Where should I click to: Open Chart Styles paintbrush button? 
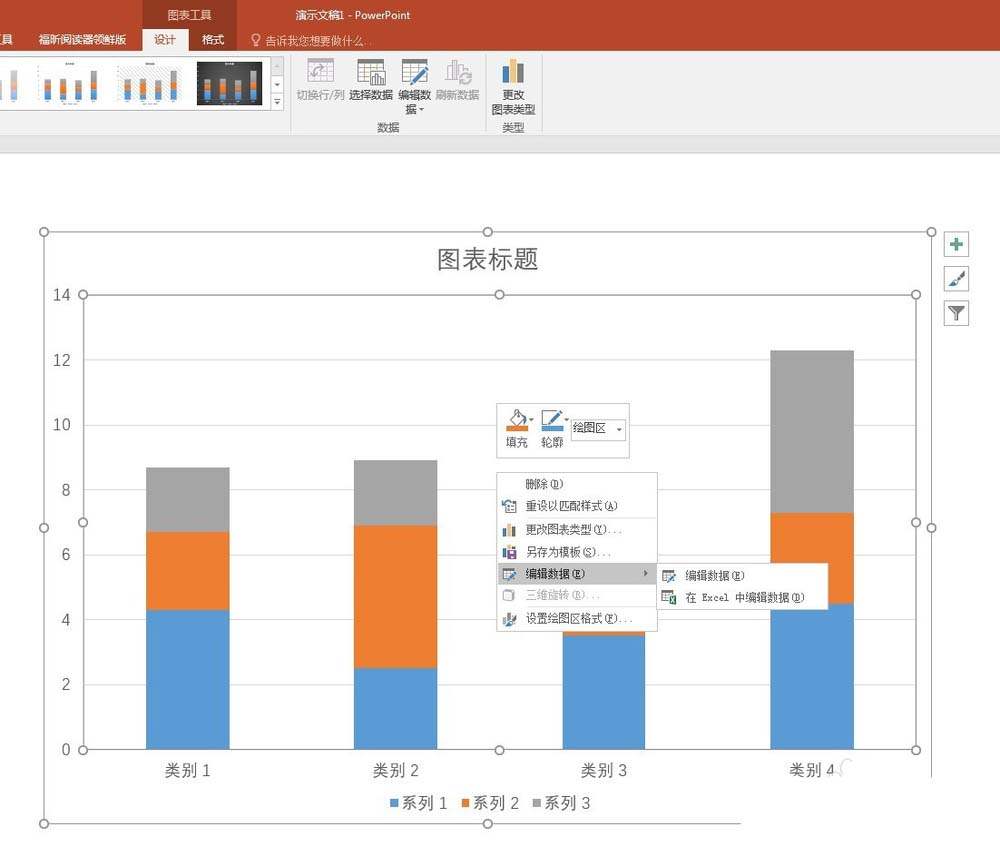point(957,279)
